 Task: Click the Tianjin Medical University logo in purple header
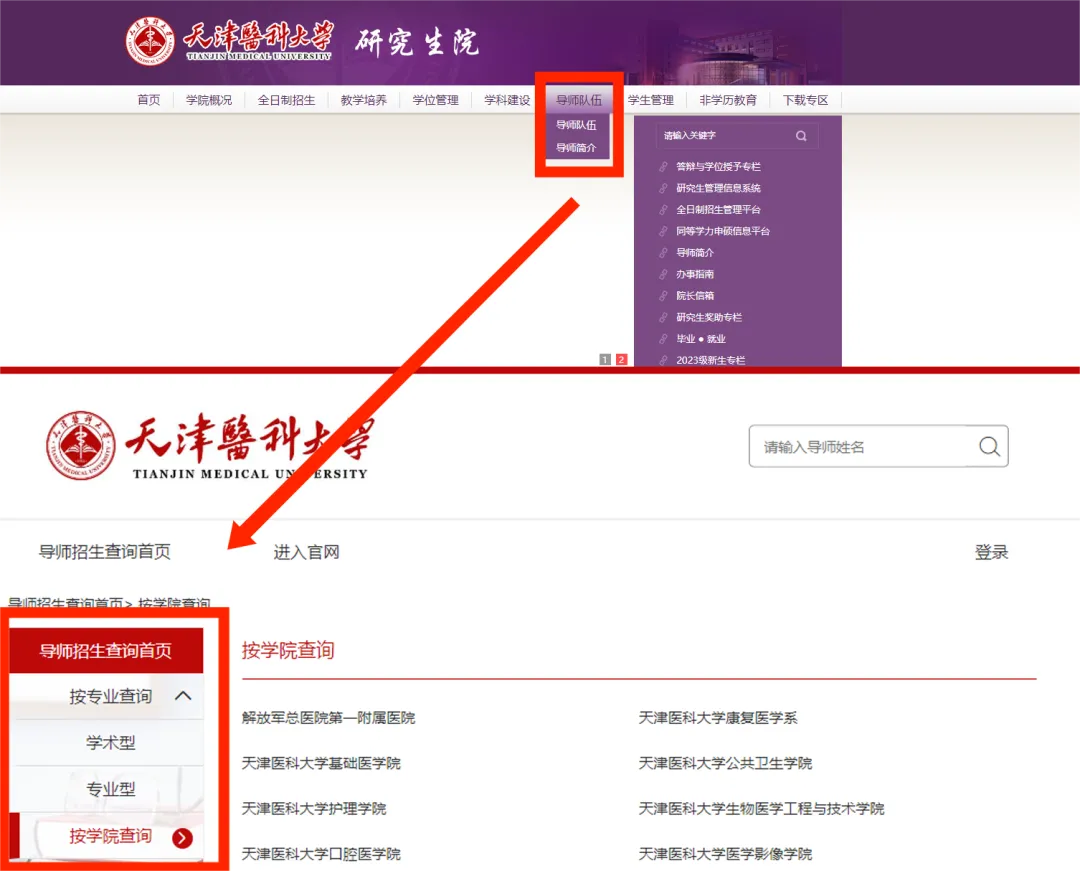point(229,41)
